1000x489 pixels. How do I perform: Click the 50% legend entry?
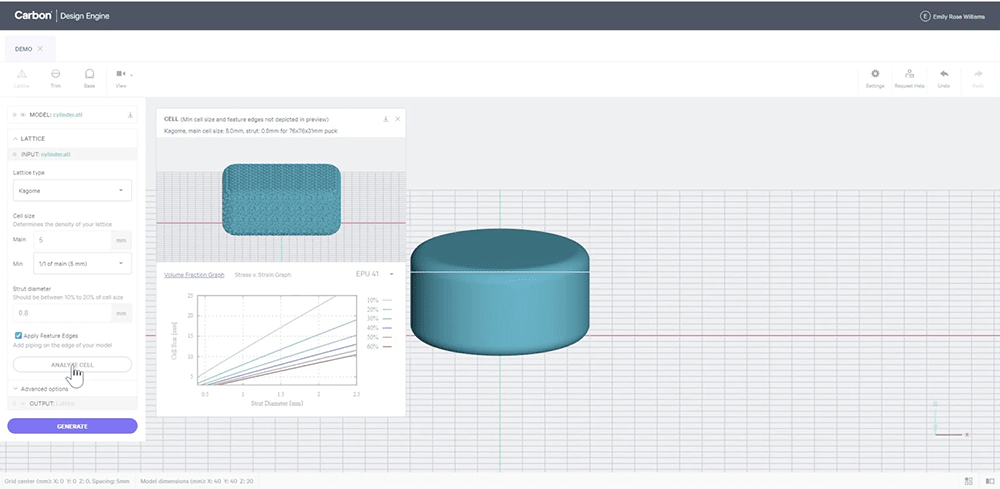click(379, 337)
